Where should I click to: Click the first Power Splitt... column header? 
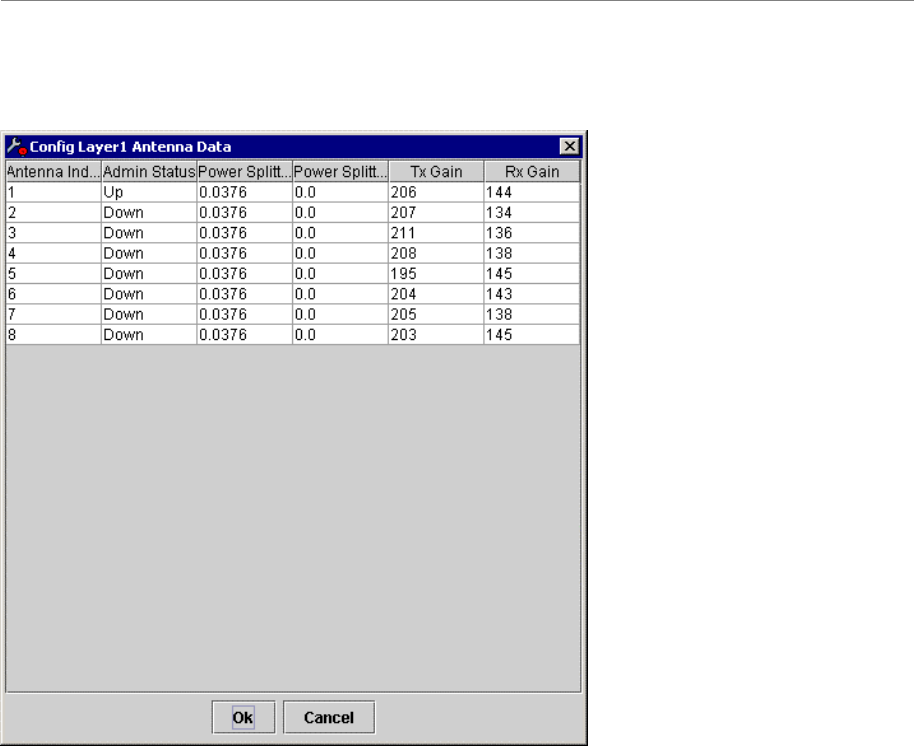tap(244, 171)
